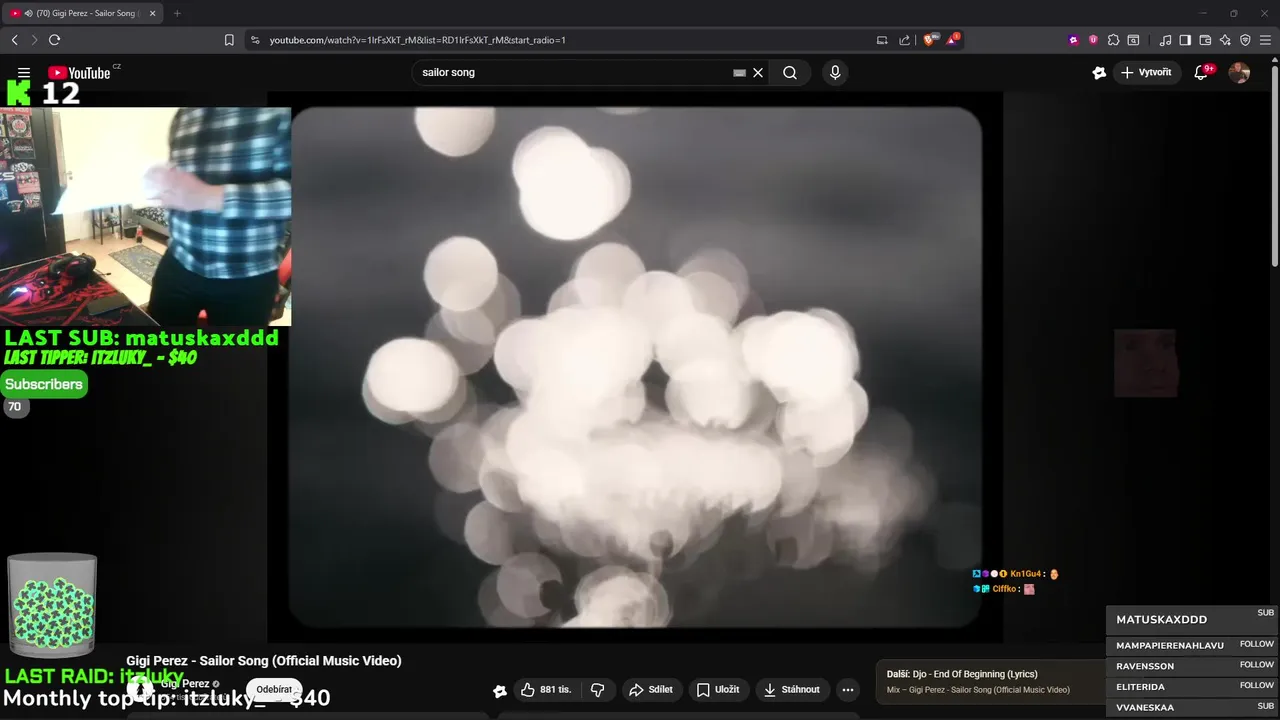Open the picture-in-picture media icon in address bar
The image size is (1280, 720).
[x=882, y=40]
